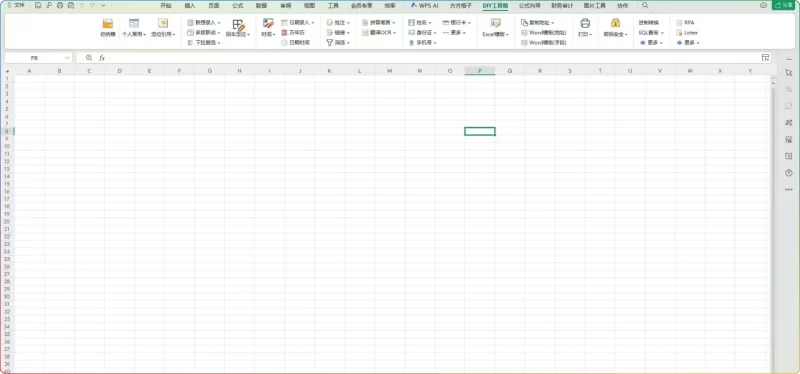The height and width of the screenshot is (374, 800).
Task: Switch to the 数据 tab
Action: (x=261, y=5)
